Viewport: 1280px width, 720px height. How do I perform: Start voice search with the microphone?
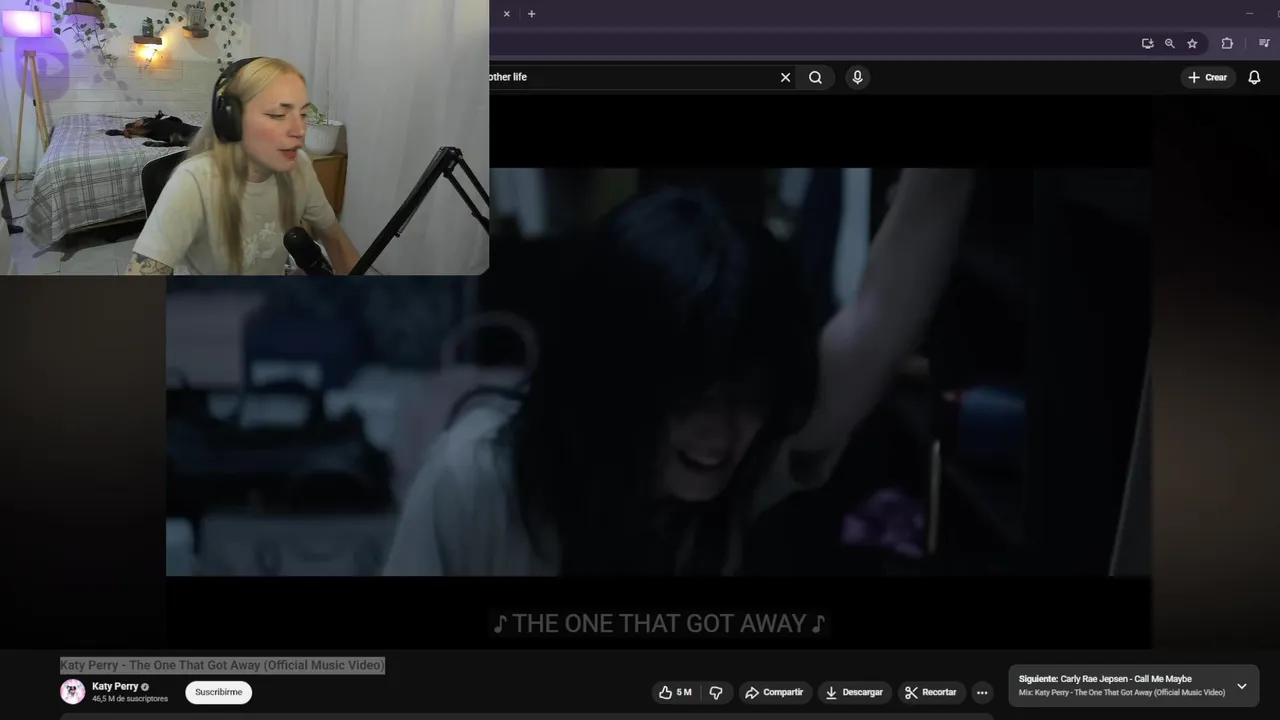pos(857,77)
